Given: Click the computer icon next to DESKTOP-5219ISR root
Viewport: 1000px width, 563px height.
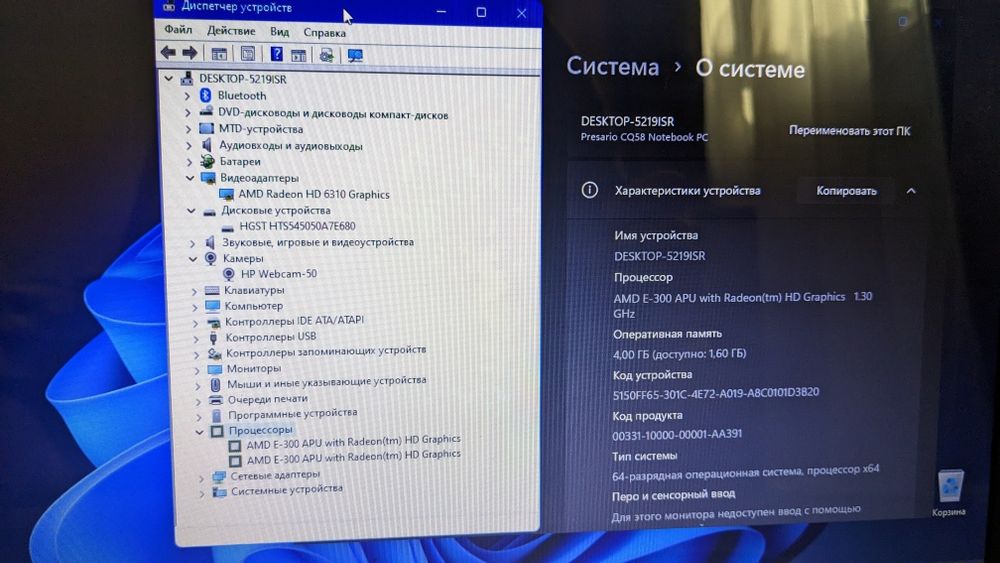Looking at the screenshot, I should 187,78.
